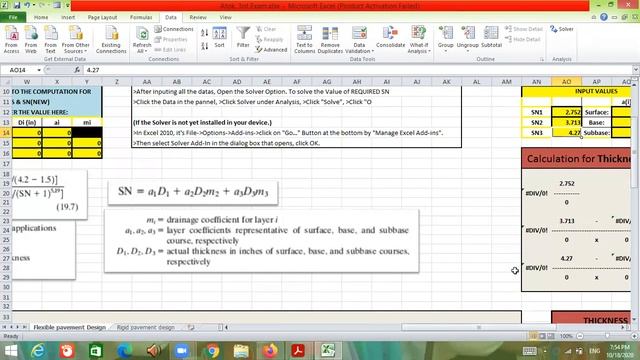
Task: Open Advanced filter options
Action: (x=271, y=49)
